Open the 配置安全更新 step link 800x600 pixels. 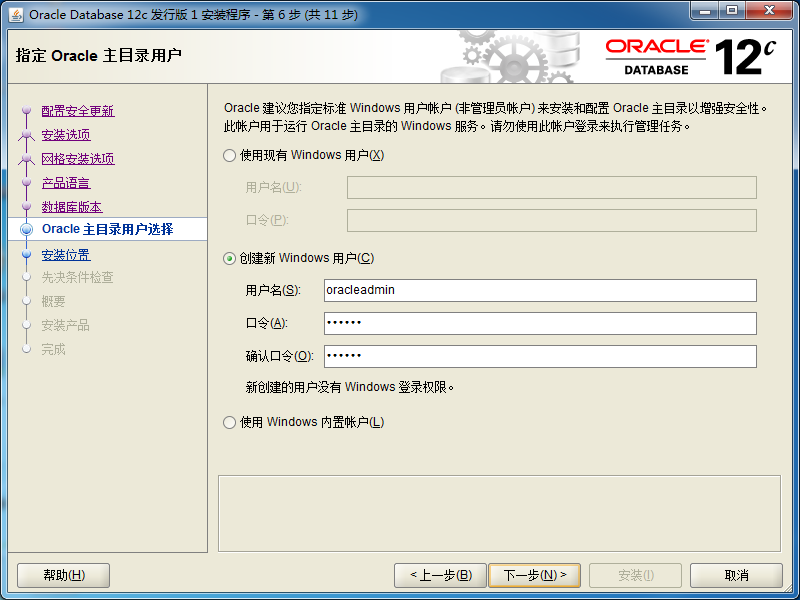[x=78, y=111]
